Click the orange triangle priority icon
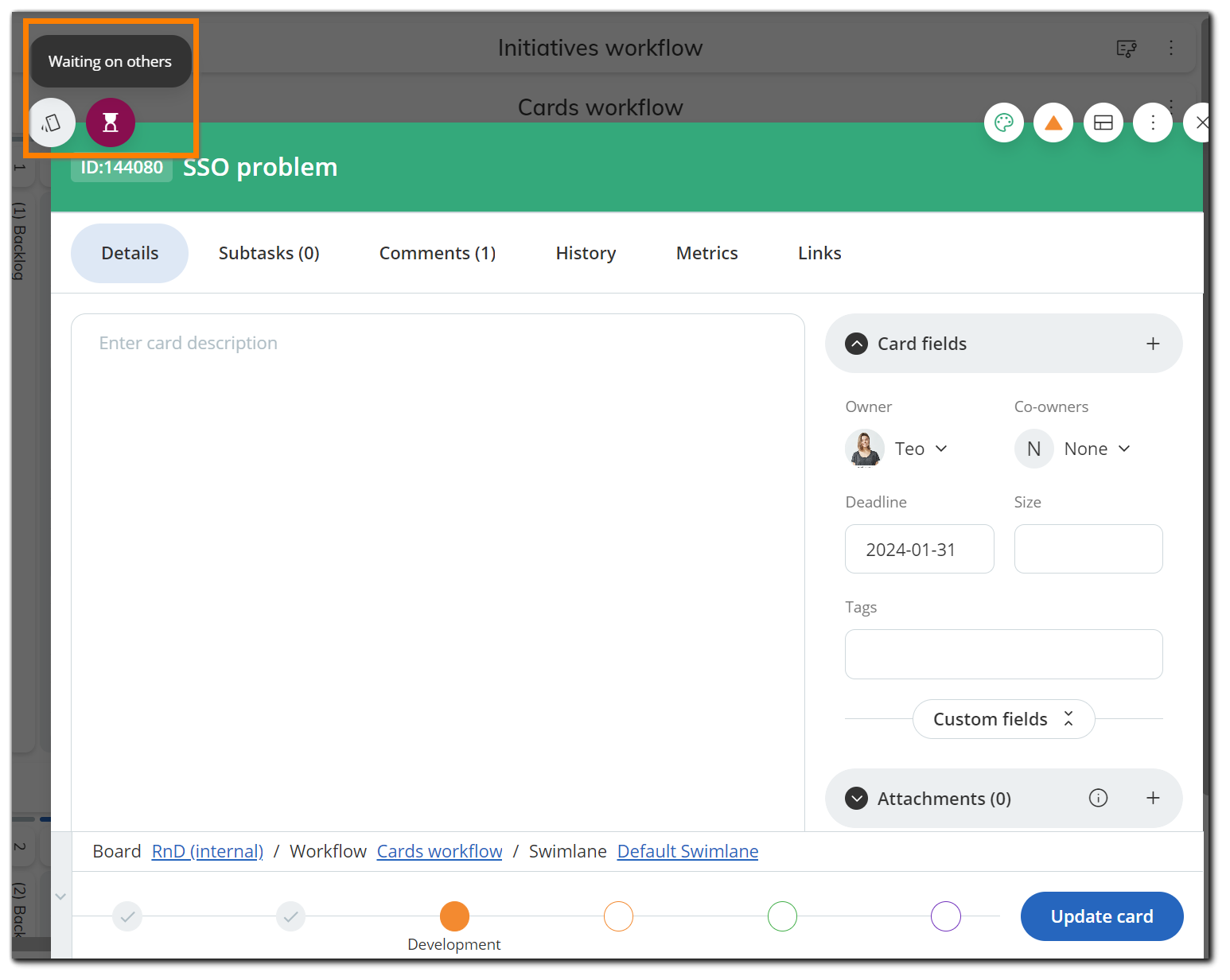Viewport: 1230px width, 980px height. pyautogui.click(x=1053, y=122)
